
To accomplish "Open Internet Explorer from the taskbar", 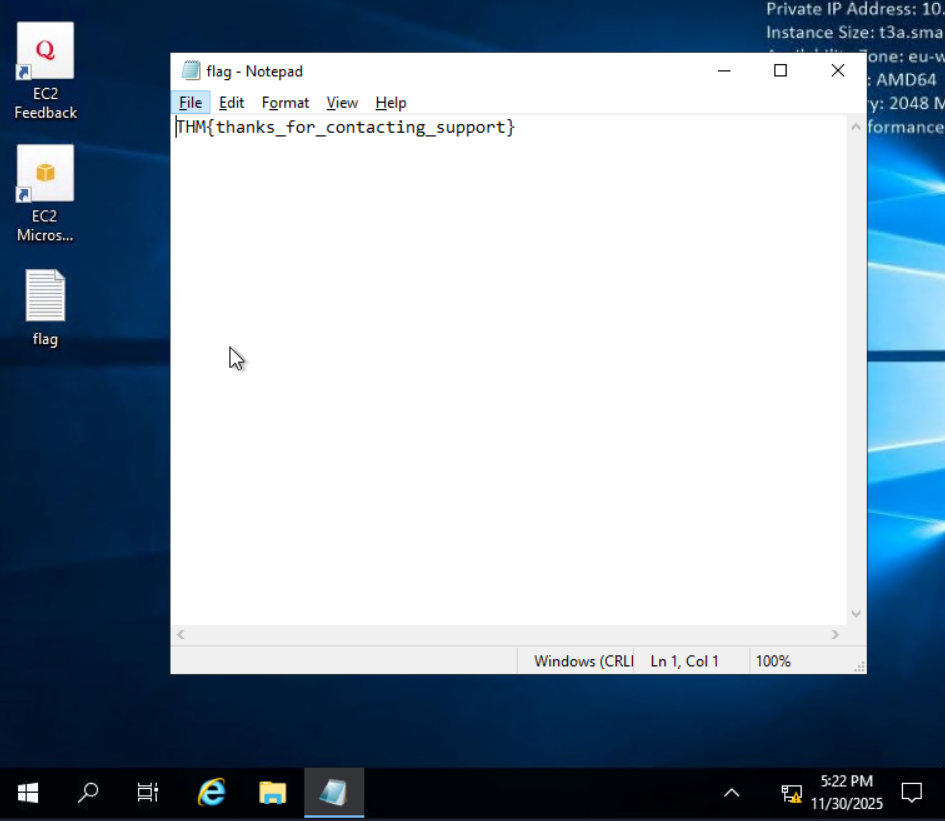I will pos(211,793).
